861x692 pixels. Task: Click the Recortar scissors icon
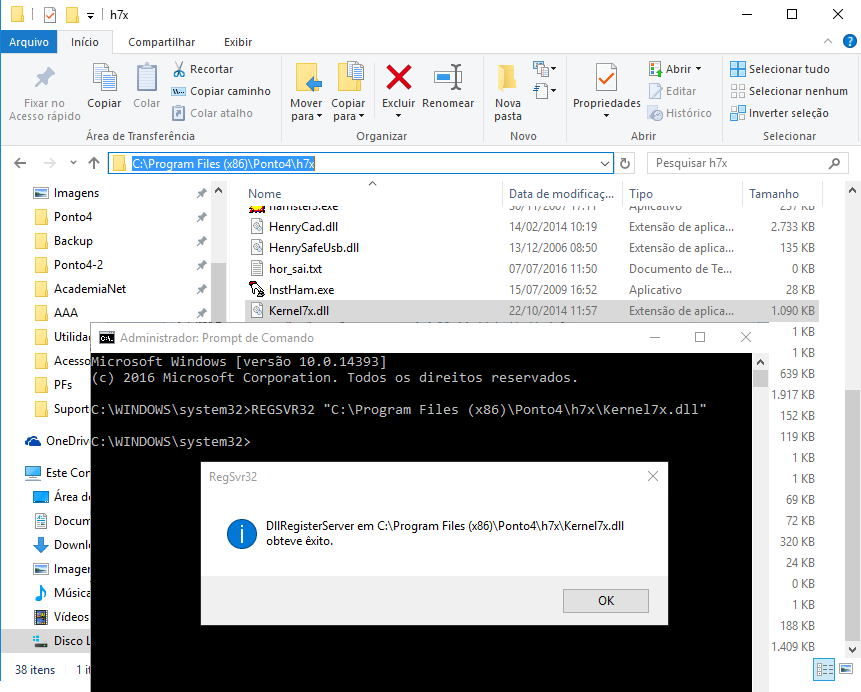(179, 69)
